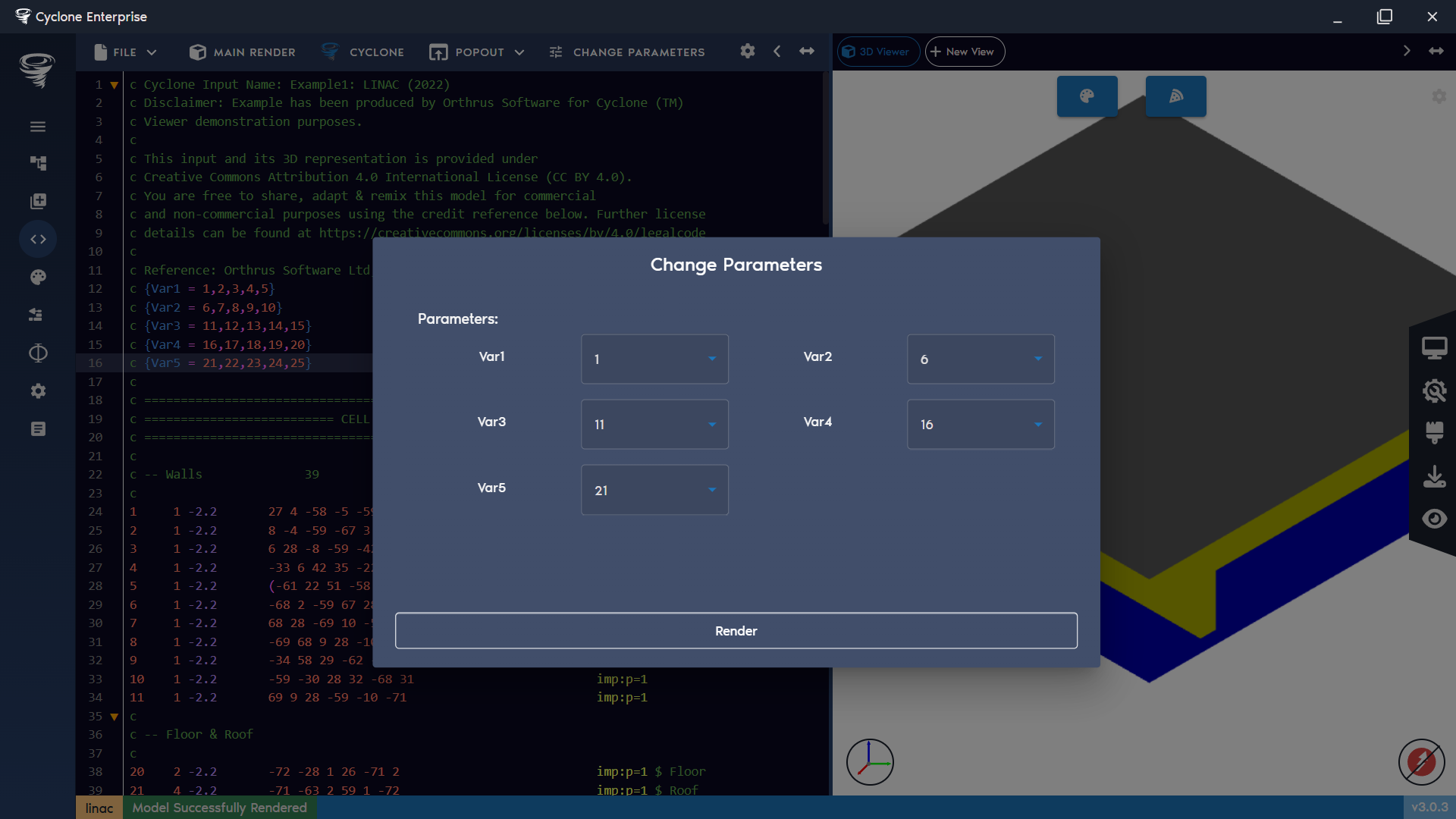
Task: Toggle the feather annotation button in the viewer
Action: click(x=1175, y=96)
